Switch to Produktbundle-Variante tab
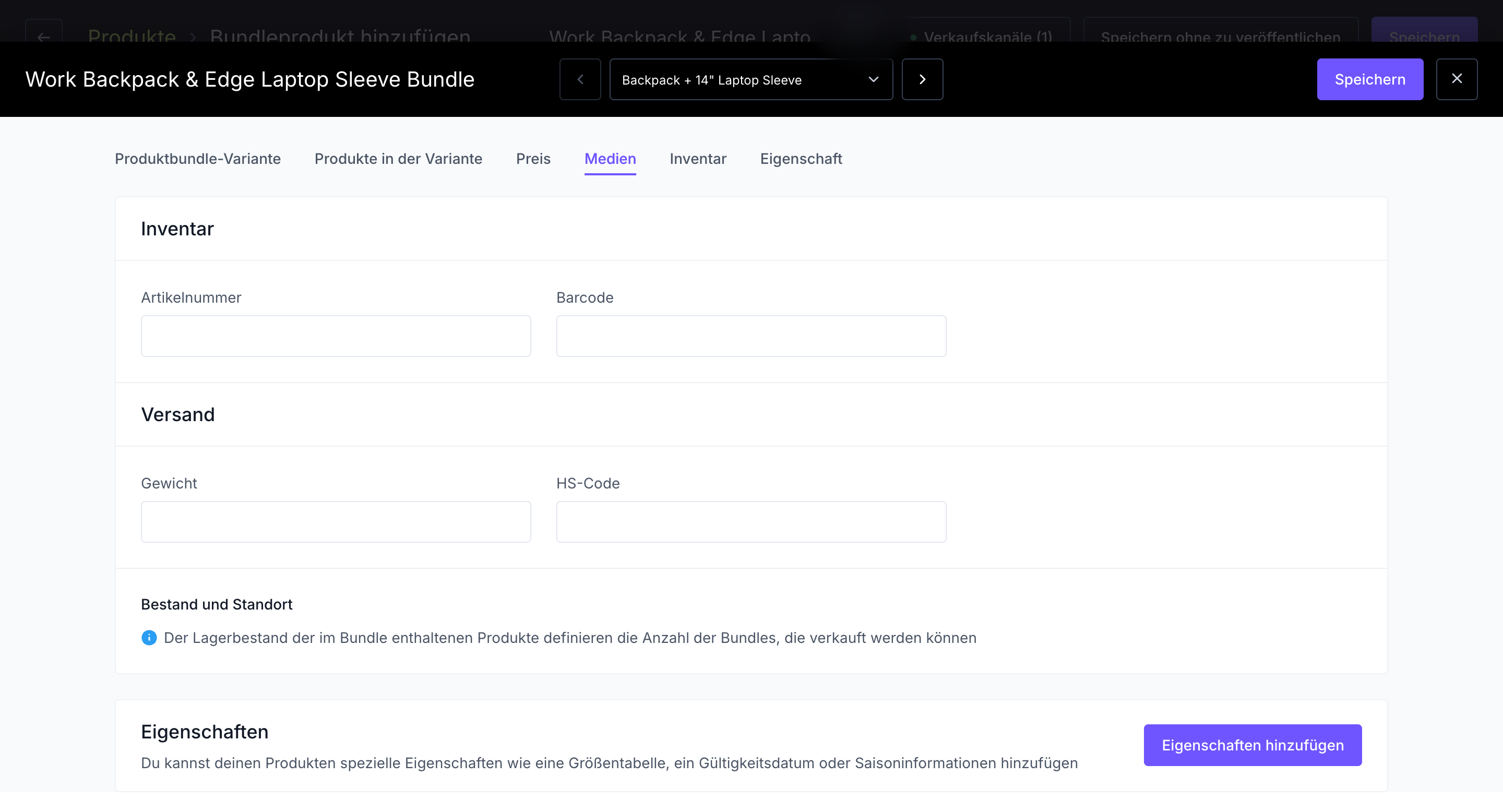Screen dimensions: 1503x812 point(198,159)
